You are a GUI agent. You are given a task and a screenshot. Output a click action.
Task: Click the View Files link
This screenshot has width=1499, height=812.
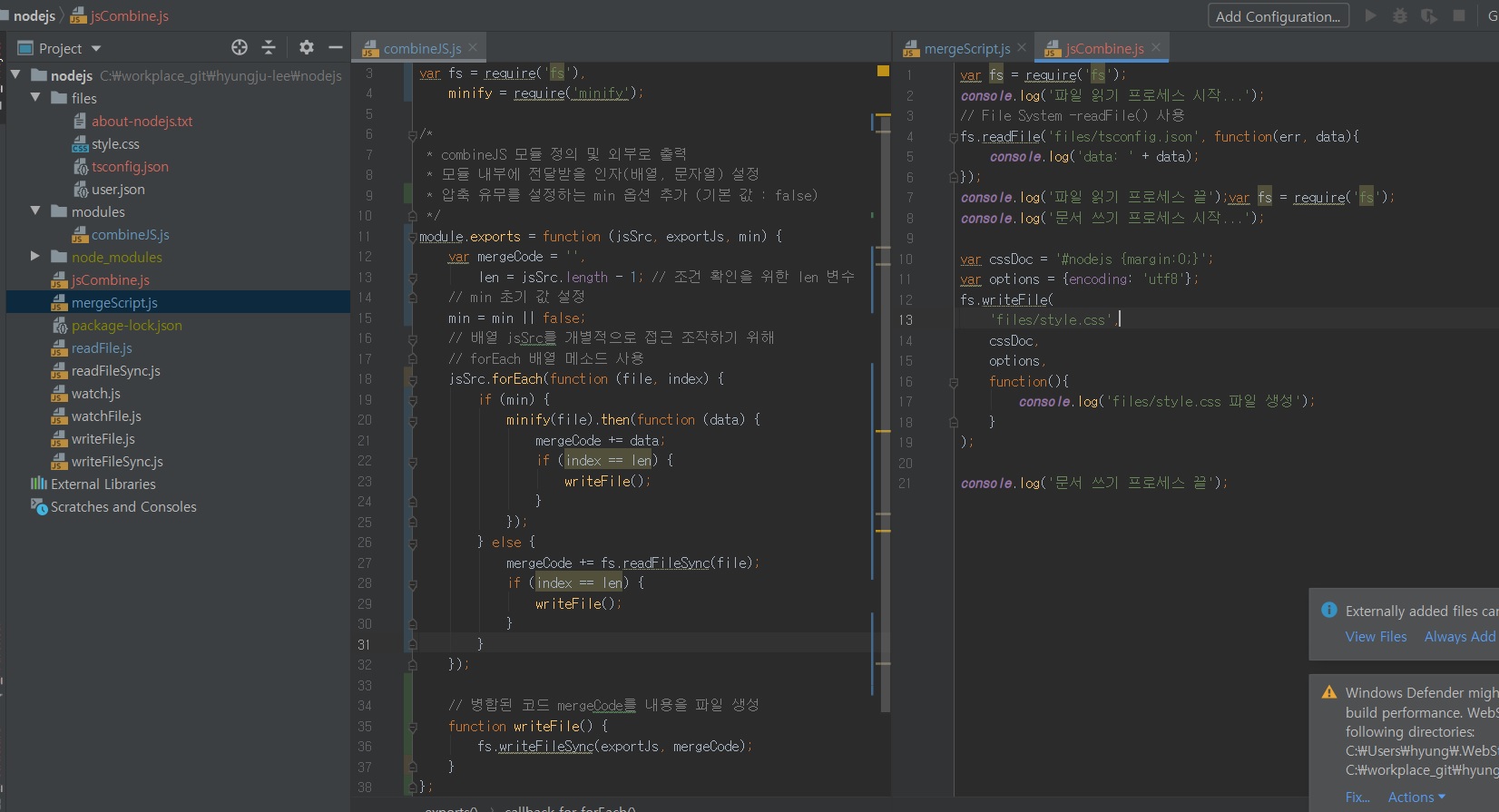1376,637
